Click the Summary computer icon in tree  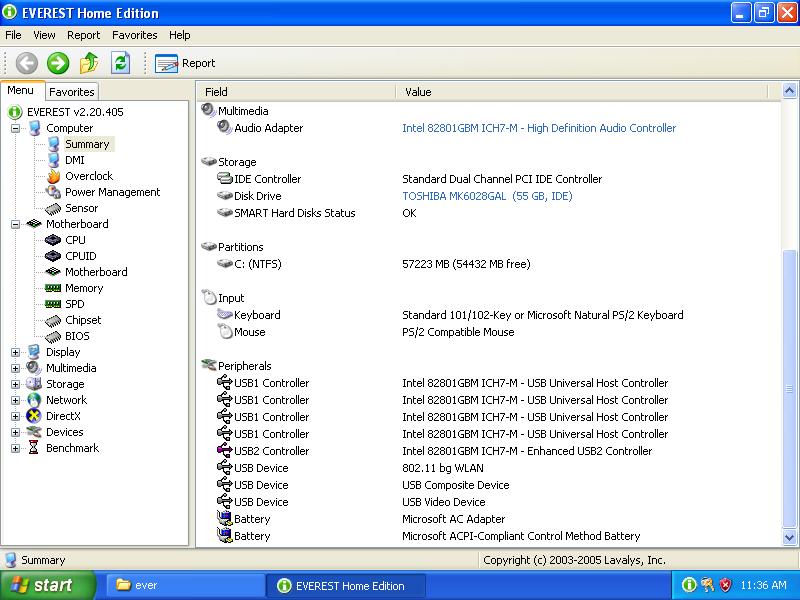coord(54,144)
